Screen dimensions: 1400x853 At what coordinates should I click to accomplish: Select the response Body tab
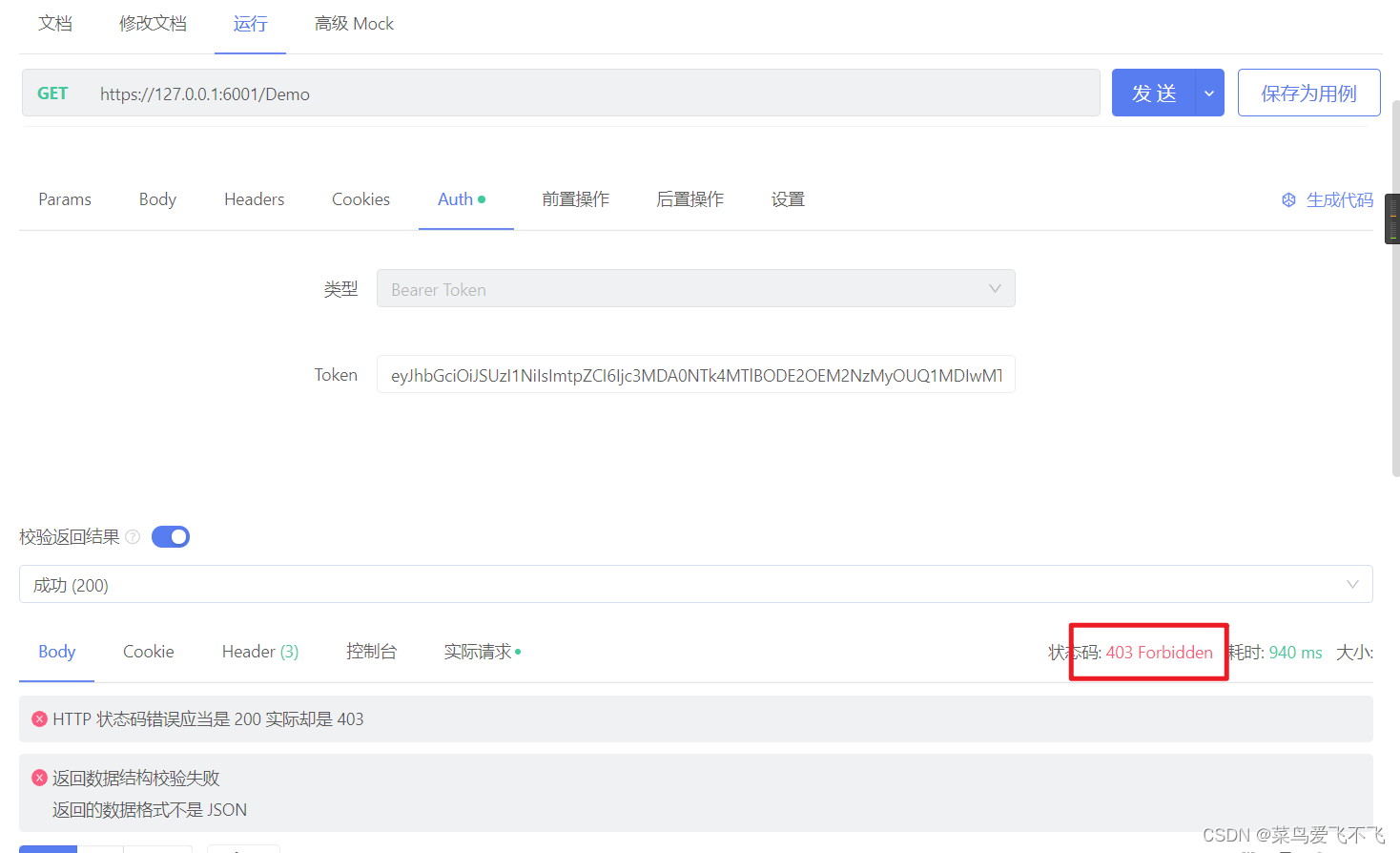56,652
